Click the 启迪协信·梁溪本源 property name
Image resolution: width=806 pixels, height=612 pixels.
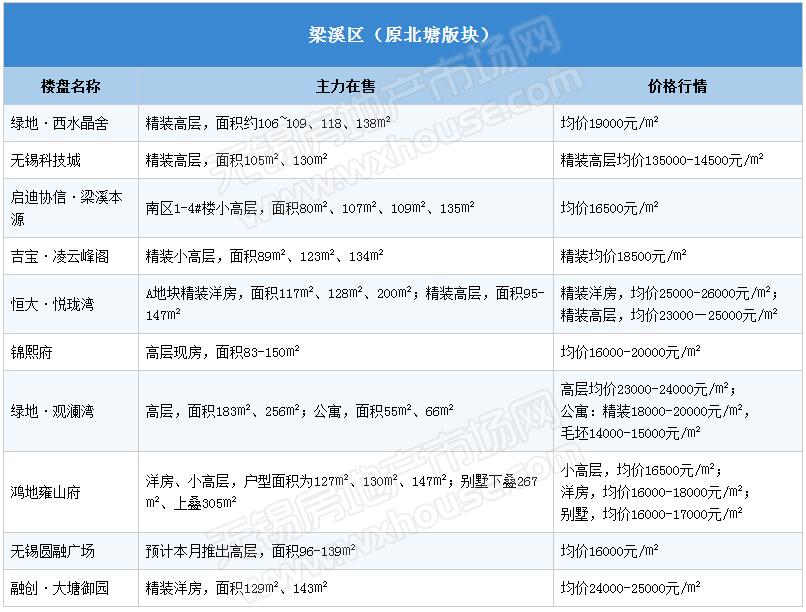(66, 208)
